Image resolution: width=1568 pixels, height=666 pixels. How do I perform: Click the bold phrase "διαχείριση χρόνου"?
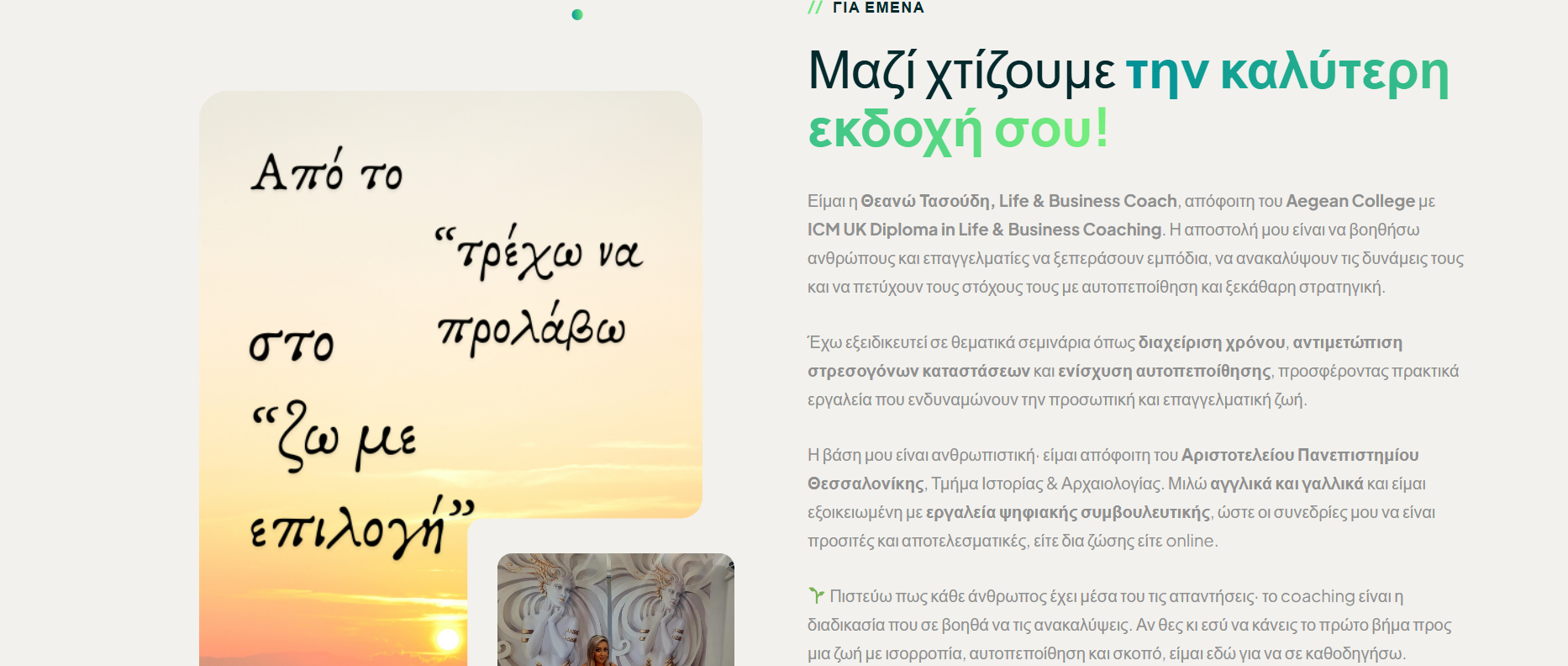1211,342
